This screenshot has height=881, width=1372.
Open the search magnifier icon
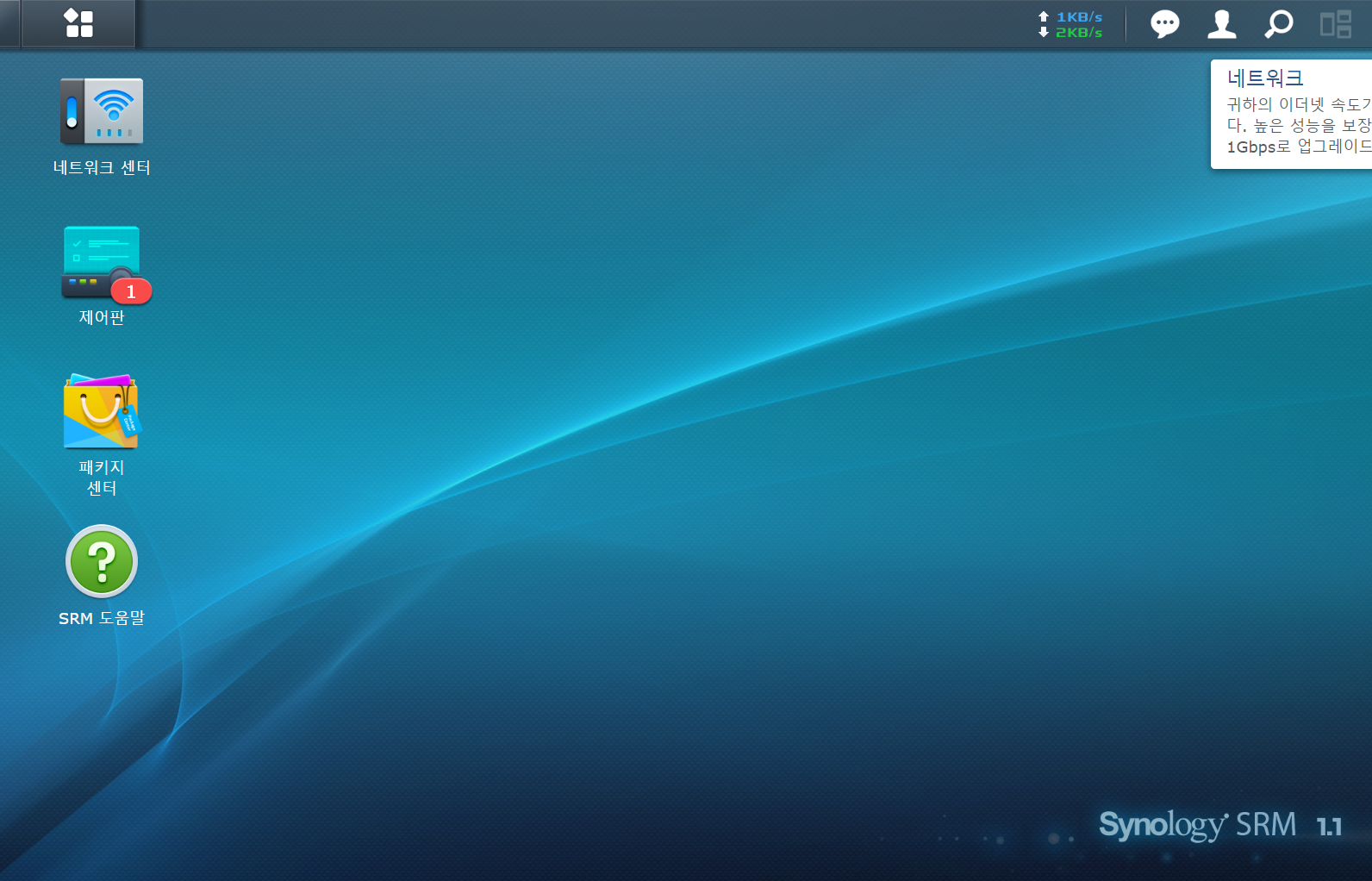tap(1279, 24)
